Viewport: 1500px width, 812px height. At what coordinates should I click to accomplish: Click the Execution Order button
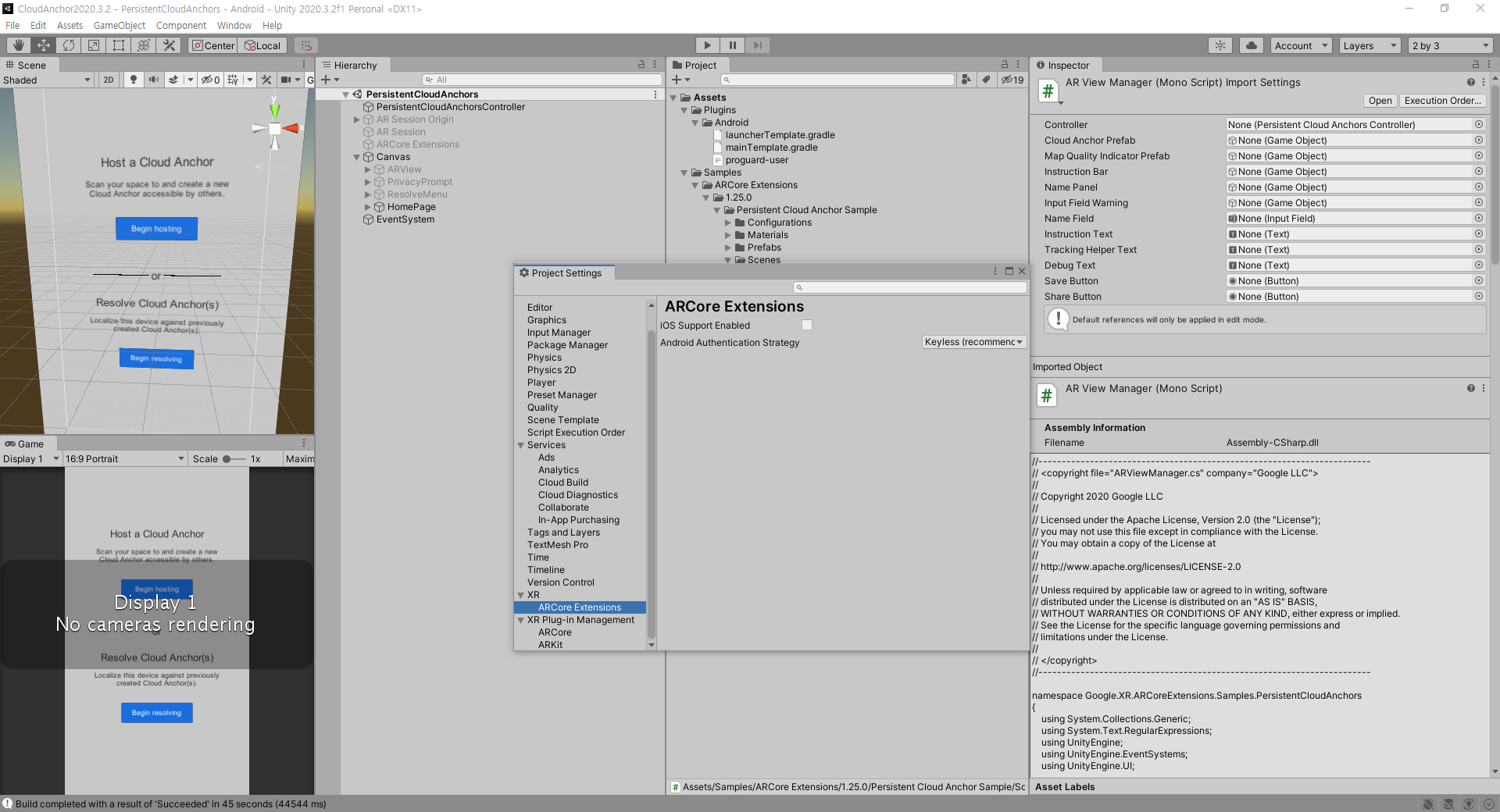(1442, 101)
